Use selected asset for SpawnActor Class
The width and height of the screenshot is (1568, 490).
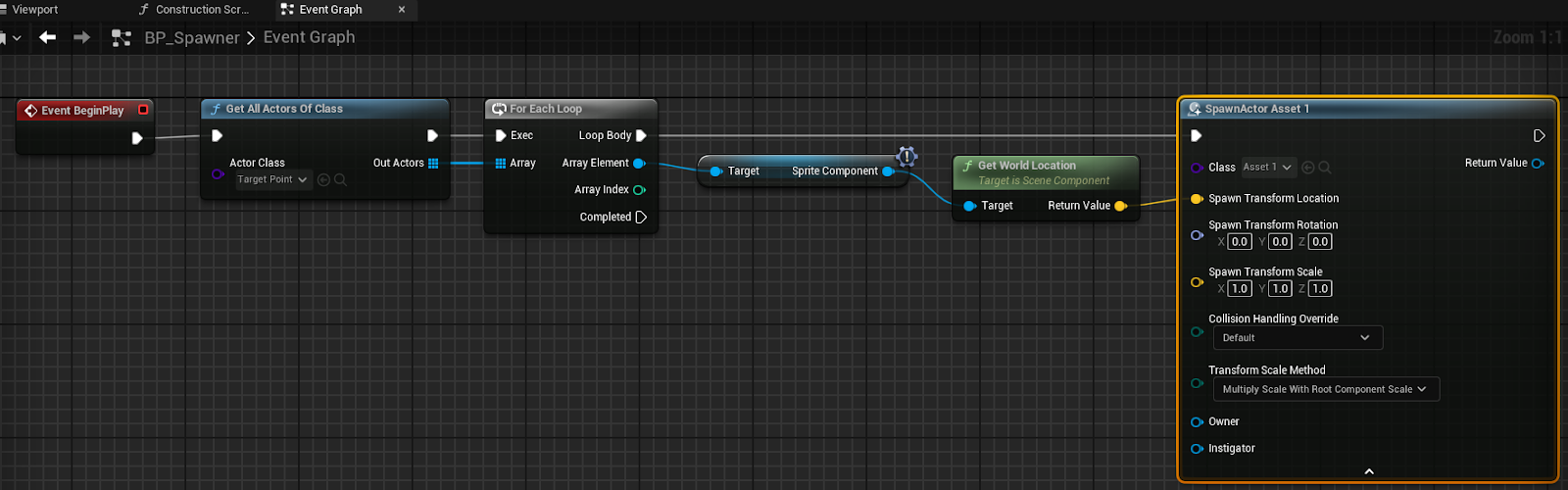[x=1308, y=168]
